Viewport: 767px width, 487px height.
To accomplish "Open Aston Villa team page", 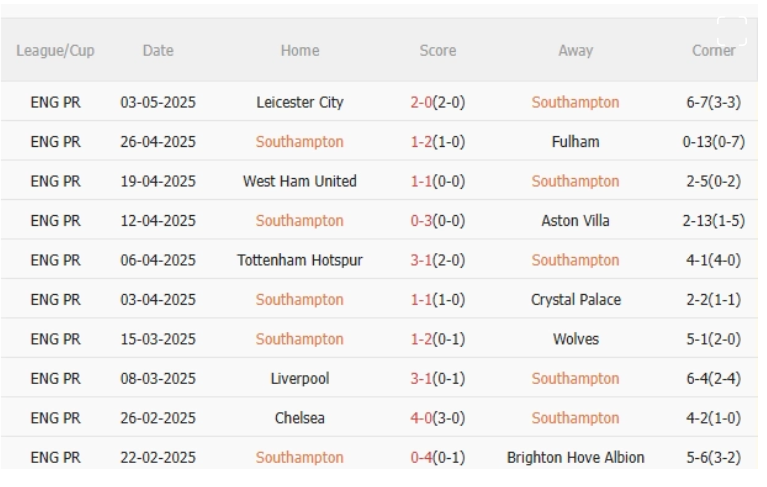I will pyautogui.click(x=575, y=221).
